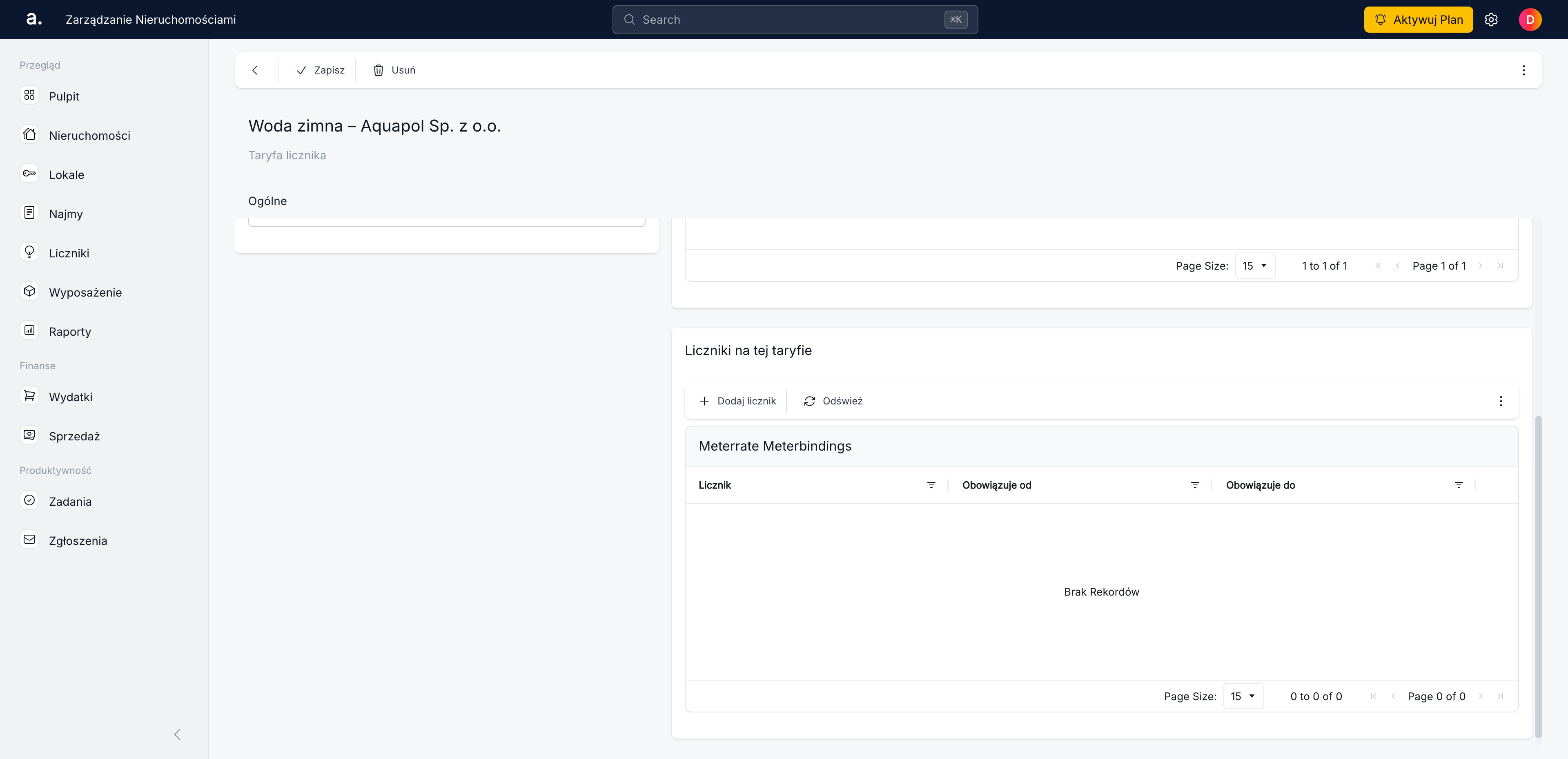Open Liczniki bulb icon
The image size is (1568, 759).
[29, 252]
